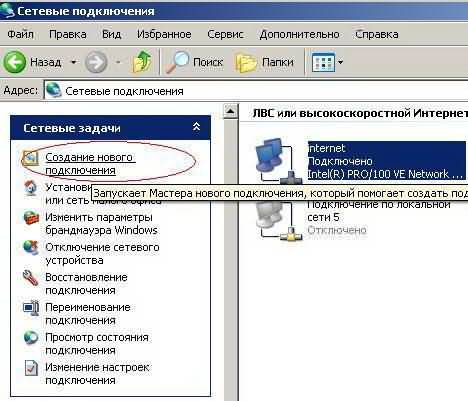Click the address bar field
The image size is (468, 401).
pyautogui.click(x=256, y=91)
